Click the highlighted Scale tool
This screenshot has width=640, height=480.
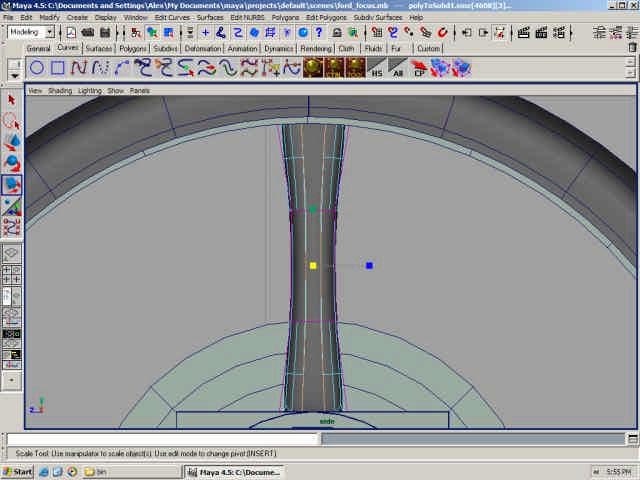12,185
